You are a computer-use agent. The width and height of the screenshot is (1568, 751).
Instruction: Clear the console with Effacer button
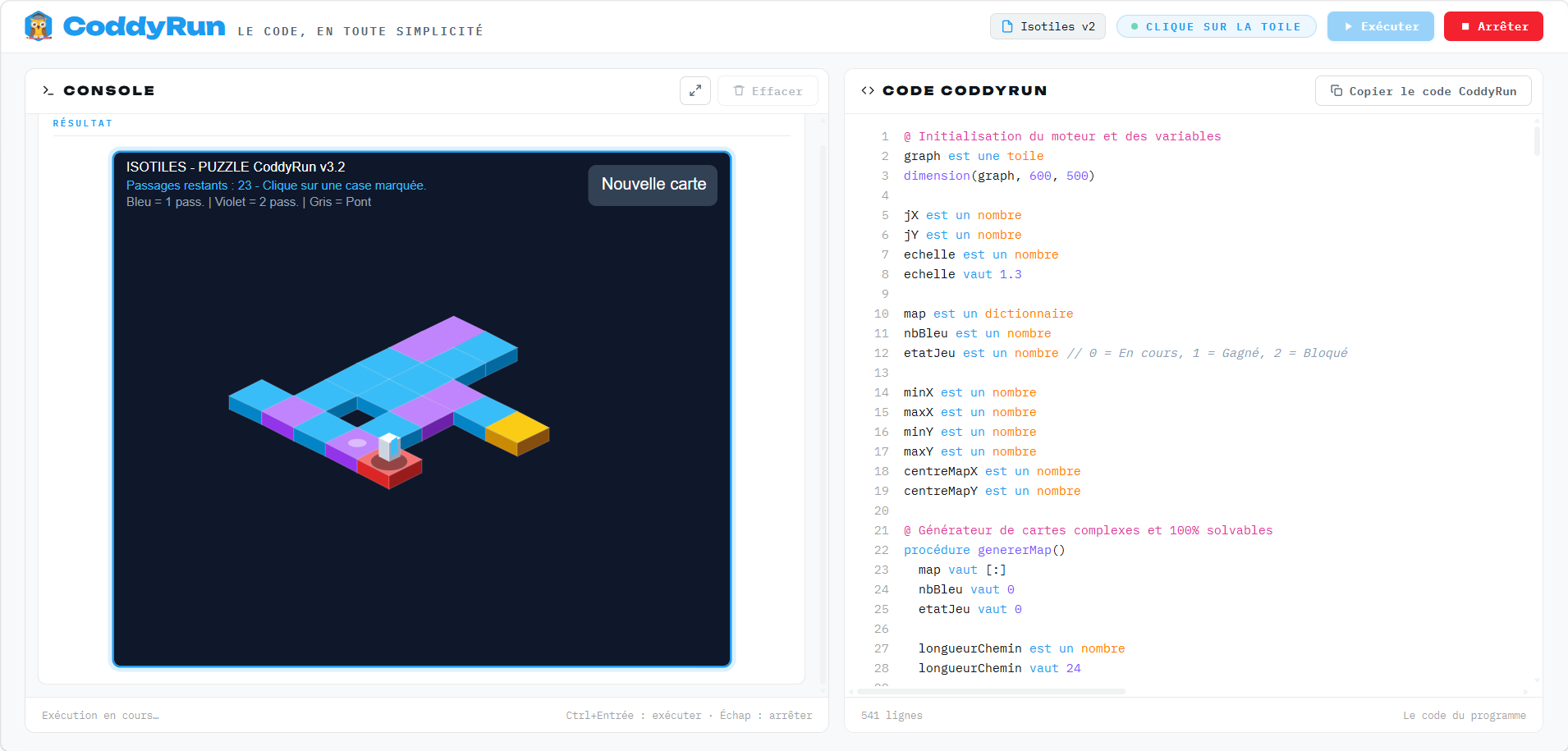tap(768, 90)
